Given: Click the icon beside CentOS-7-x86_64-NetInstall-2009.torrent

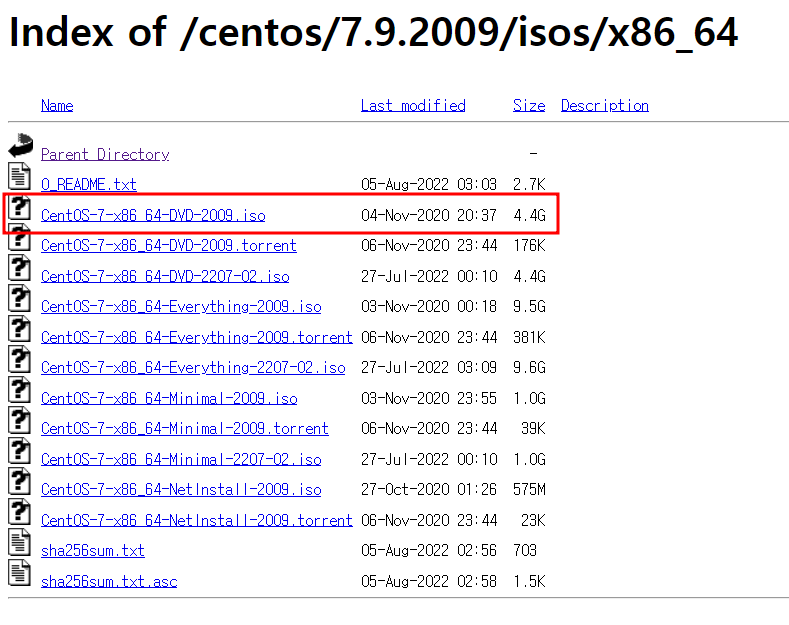Looking at the screenshot, I should tap(19, 511).
